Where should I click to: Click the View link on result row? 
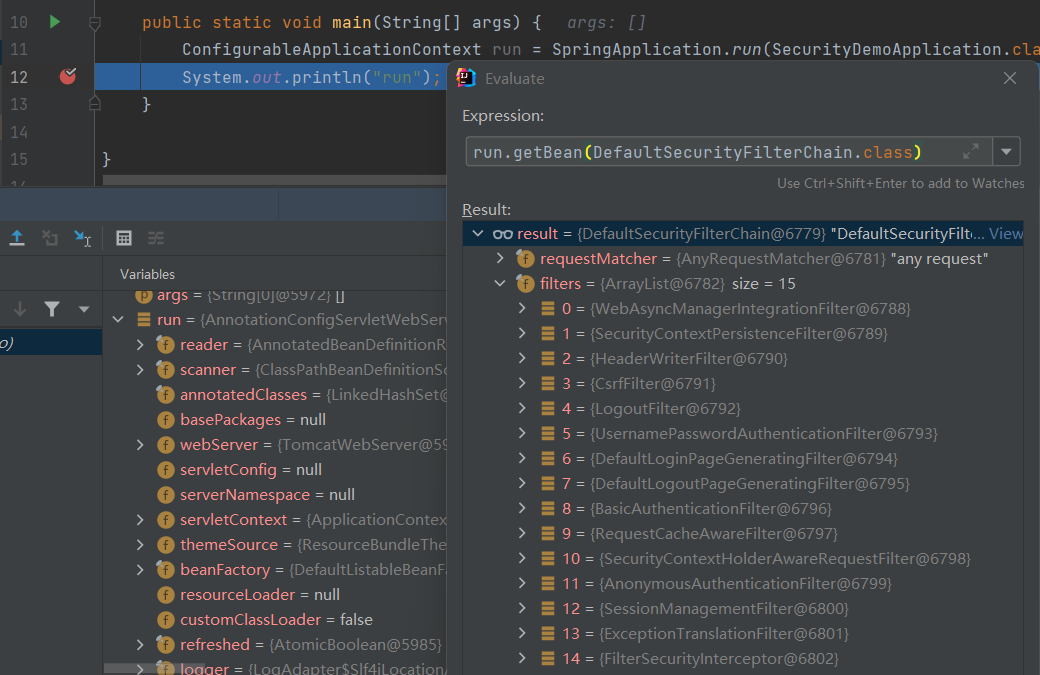click(1006, 233)
